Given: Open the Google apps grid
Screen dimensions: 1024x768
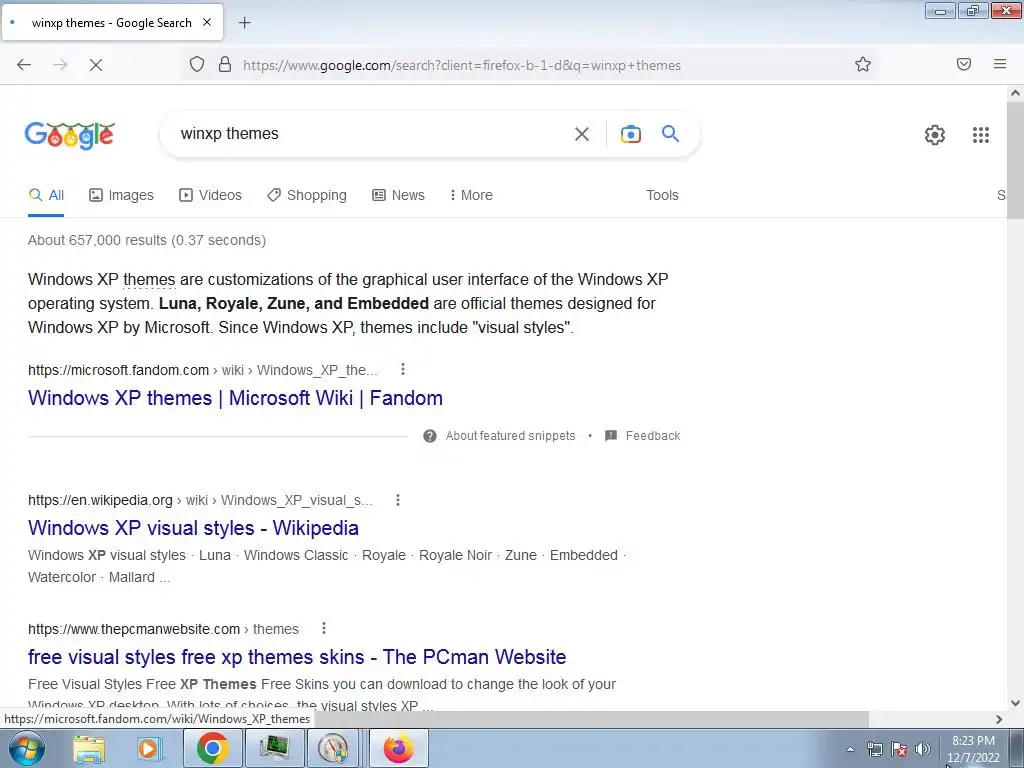Looking at the screenshot, I should pos(981,135).
